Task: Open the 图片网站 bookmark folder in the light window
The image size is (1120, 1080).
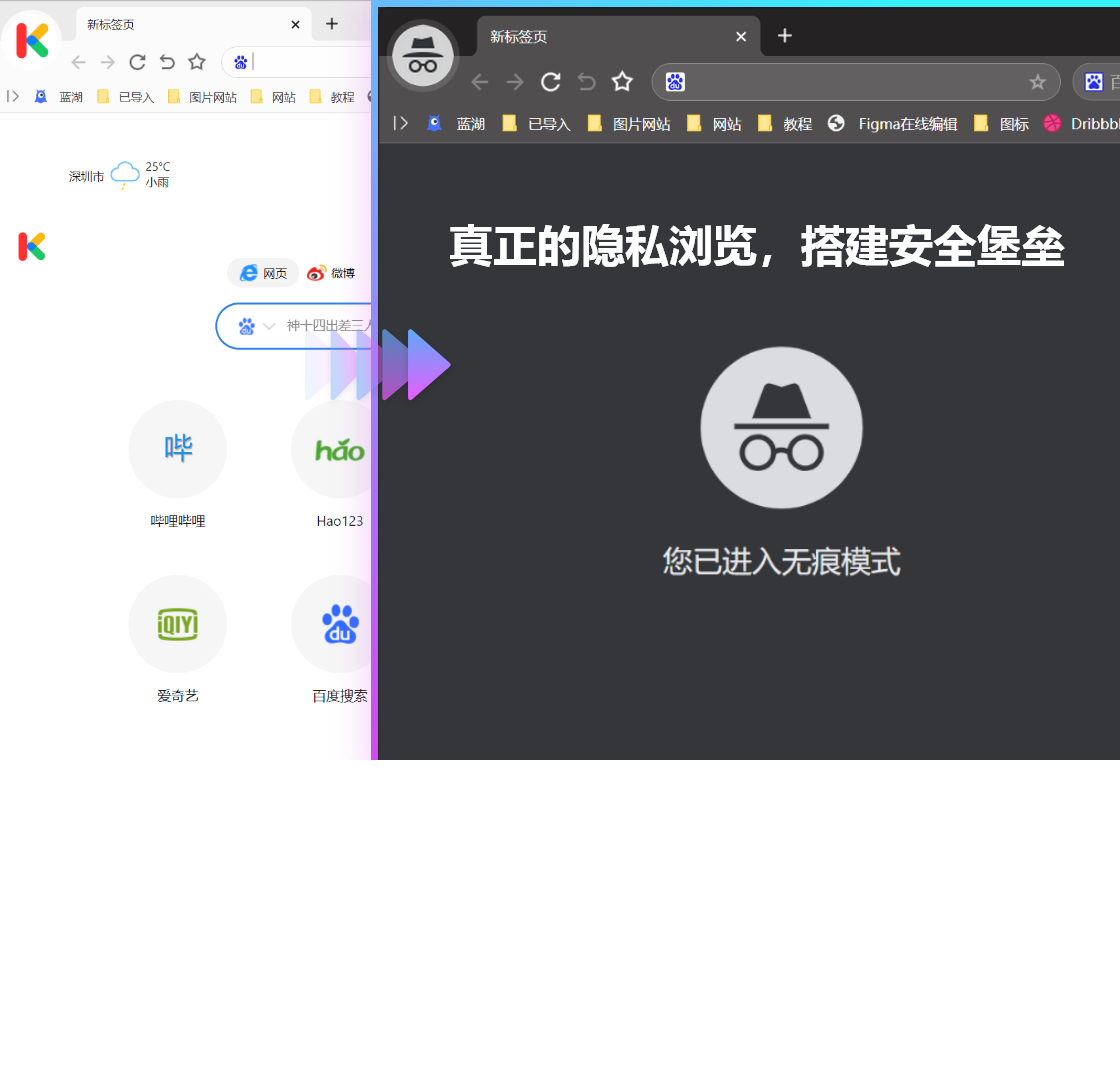Action: pyautogui.click(x=202, y=97)
